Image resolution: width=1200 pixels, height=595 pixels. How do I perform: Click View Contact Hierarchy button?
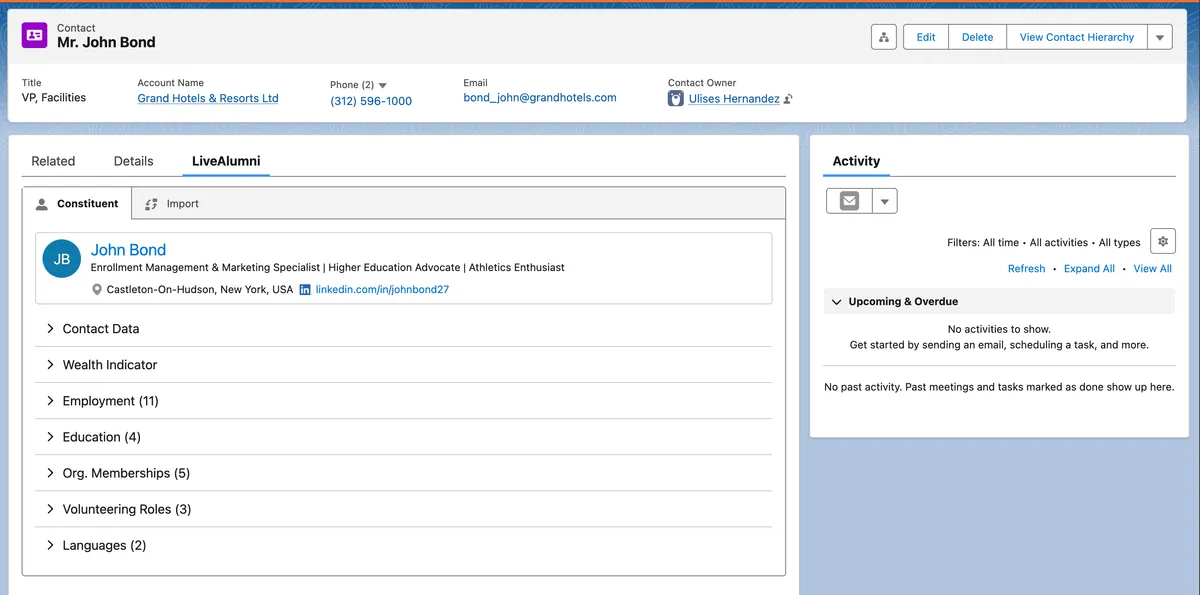pos(1076,37)
